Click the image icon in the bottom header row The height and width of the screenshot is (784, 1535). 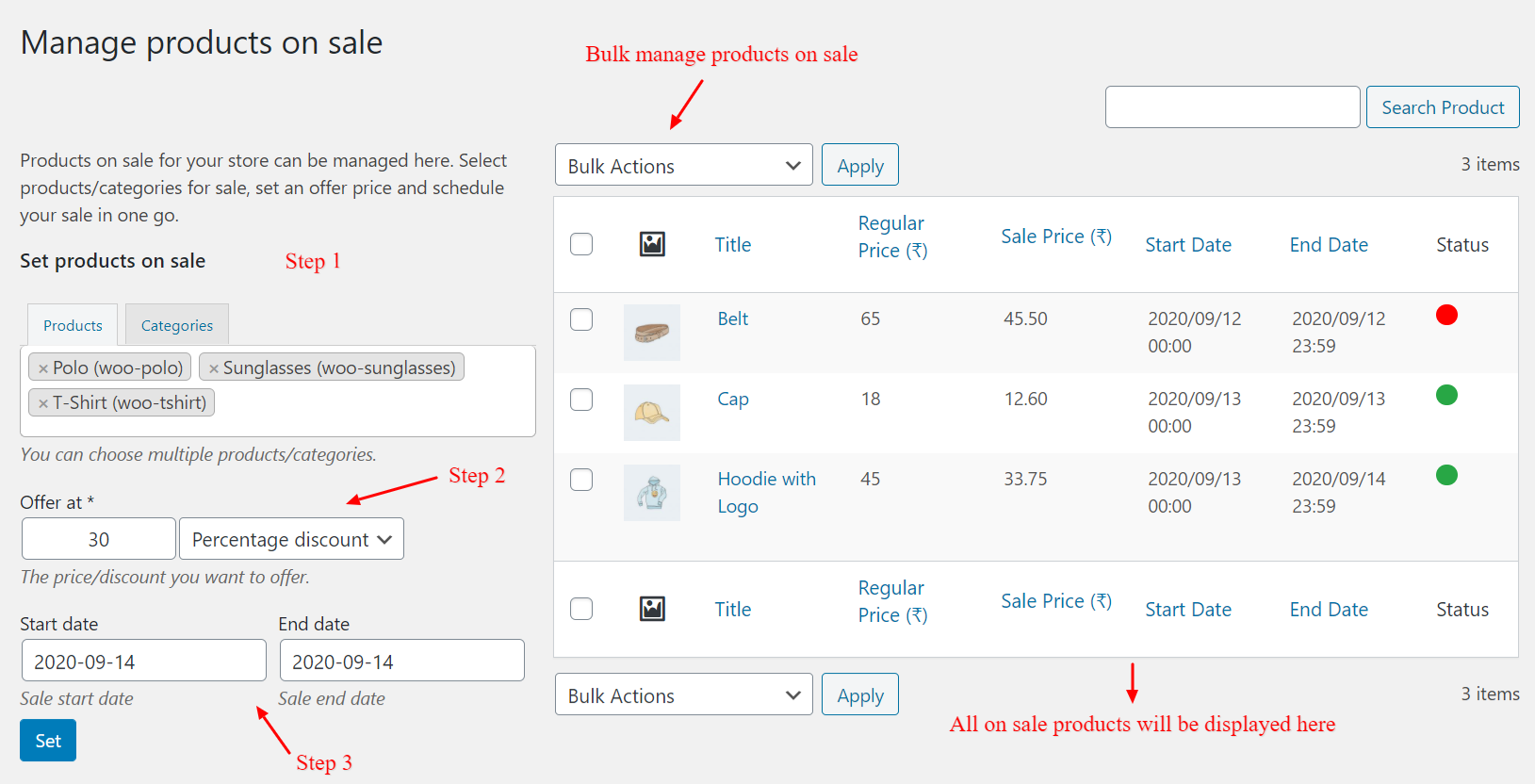652,609
